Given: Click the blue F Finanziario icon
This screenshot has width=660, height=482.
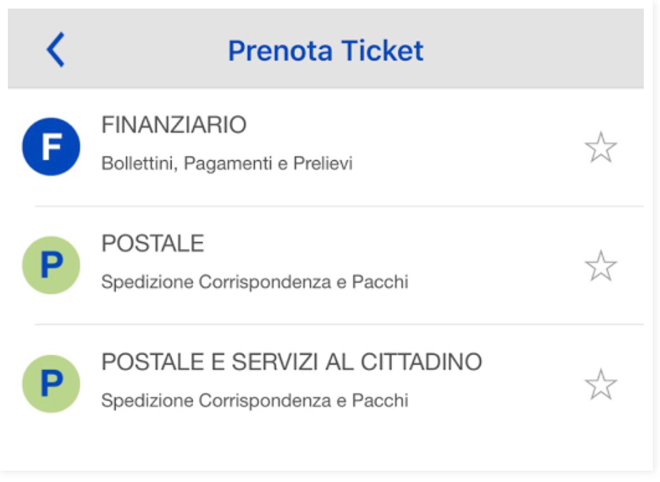Looking at the screenshot, I should click(x=51, y=147).
